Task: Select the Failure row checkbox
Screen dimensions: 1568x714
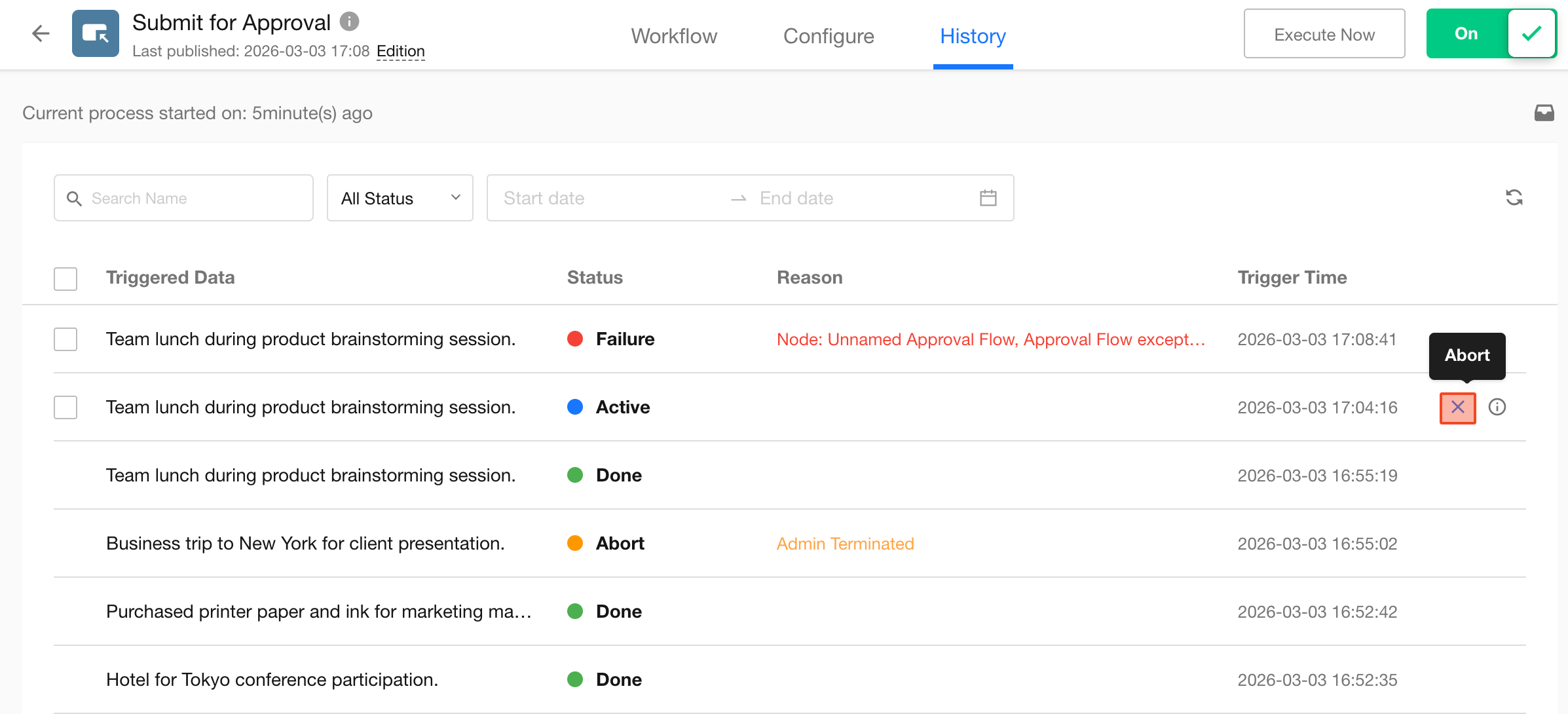Action: (x=65, y=339)
